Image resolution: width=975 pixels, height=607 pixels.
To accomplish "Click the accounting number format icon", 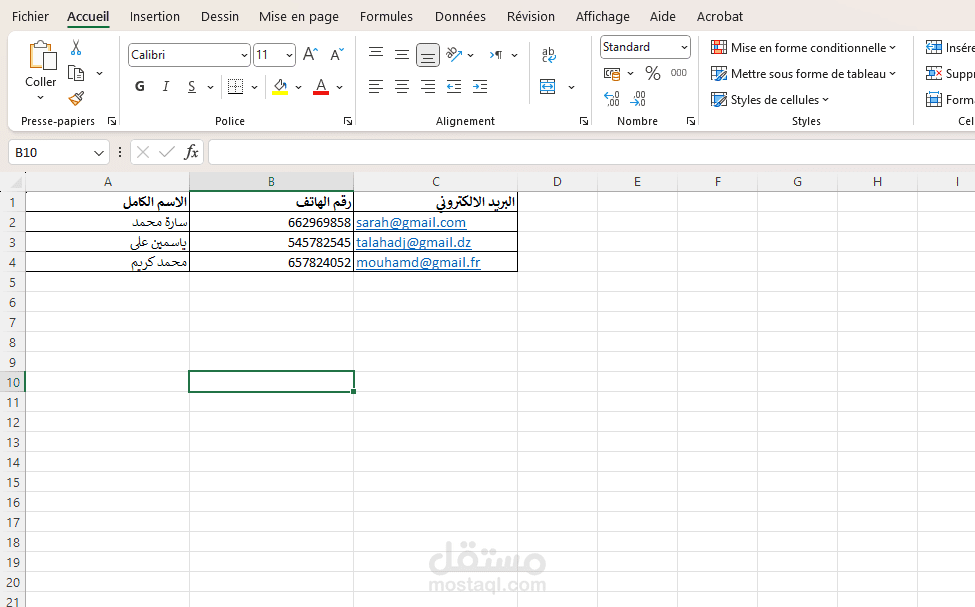I will [x=612, y=74].
